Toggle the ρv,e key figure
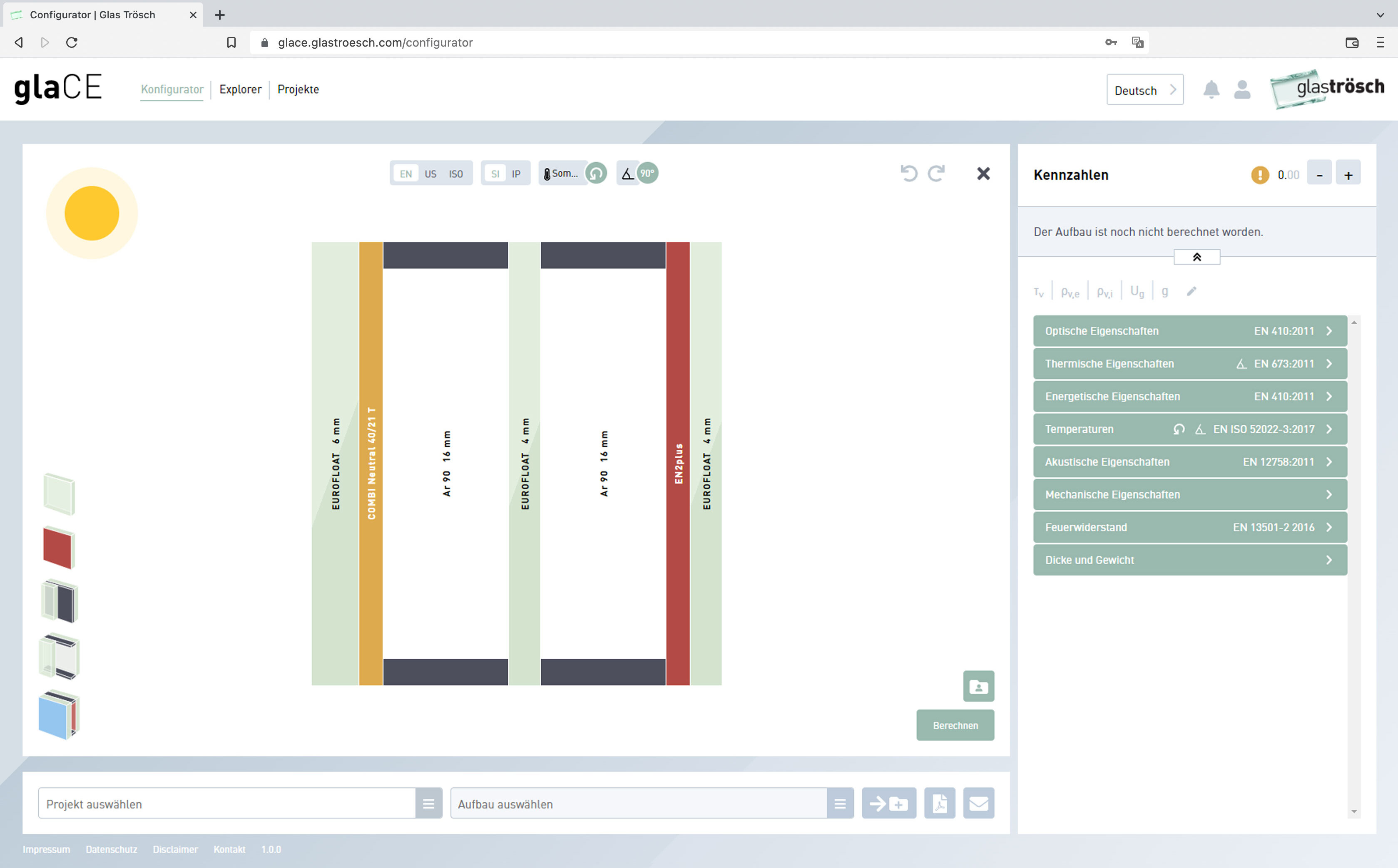Screen dimensions: 1398x868 pyautogui.click(x=1070, y=292)
